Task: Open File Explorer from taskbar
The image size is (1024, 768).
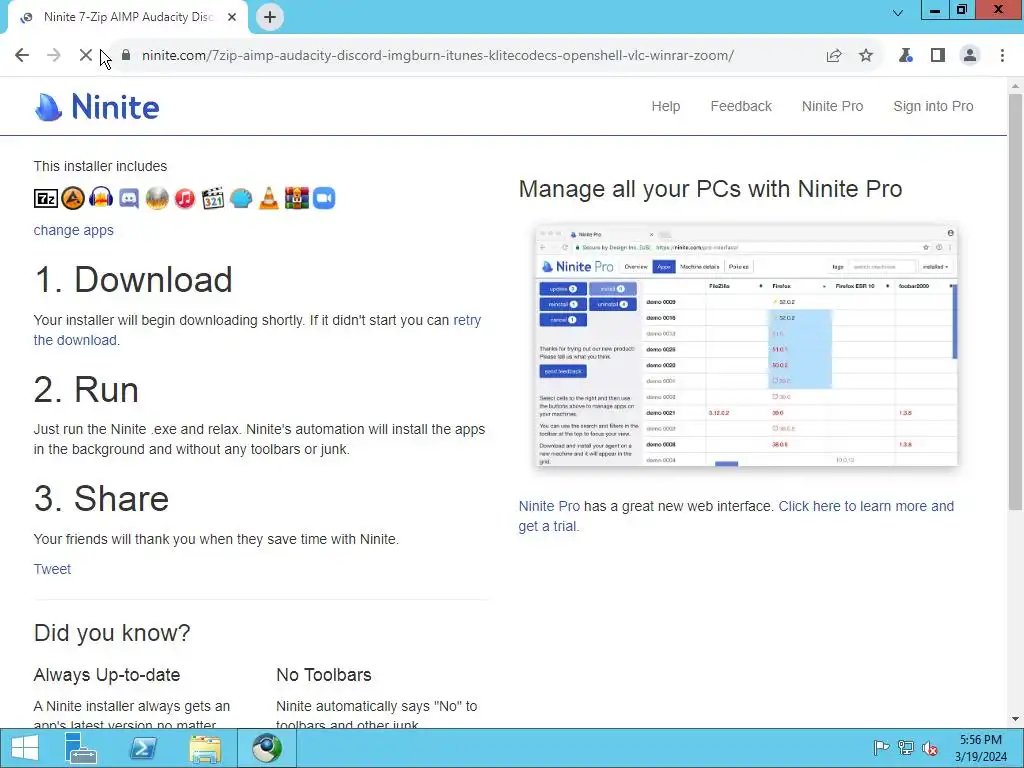Action: [205, 748]
